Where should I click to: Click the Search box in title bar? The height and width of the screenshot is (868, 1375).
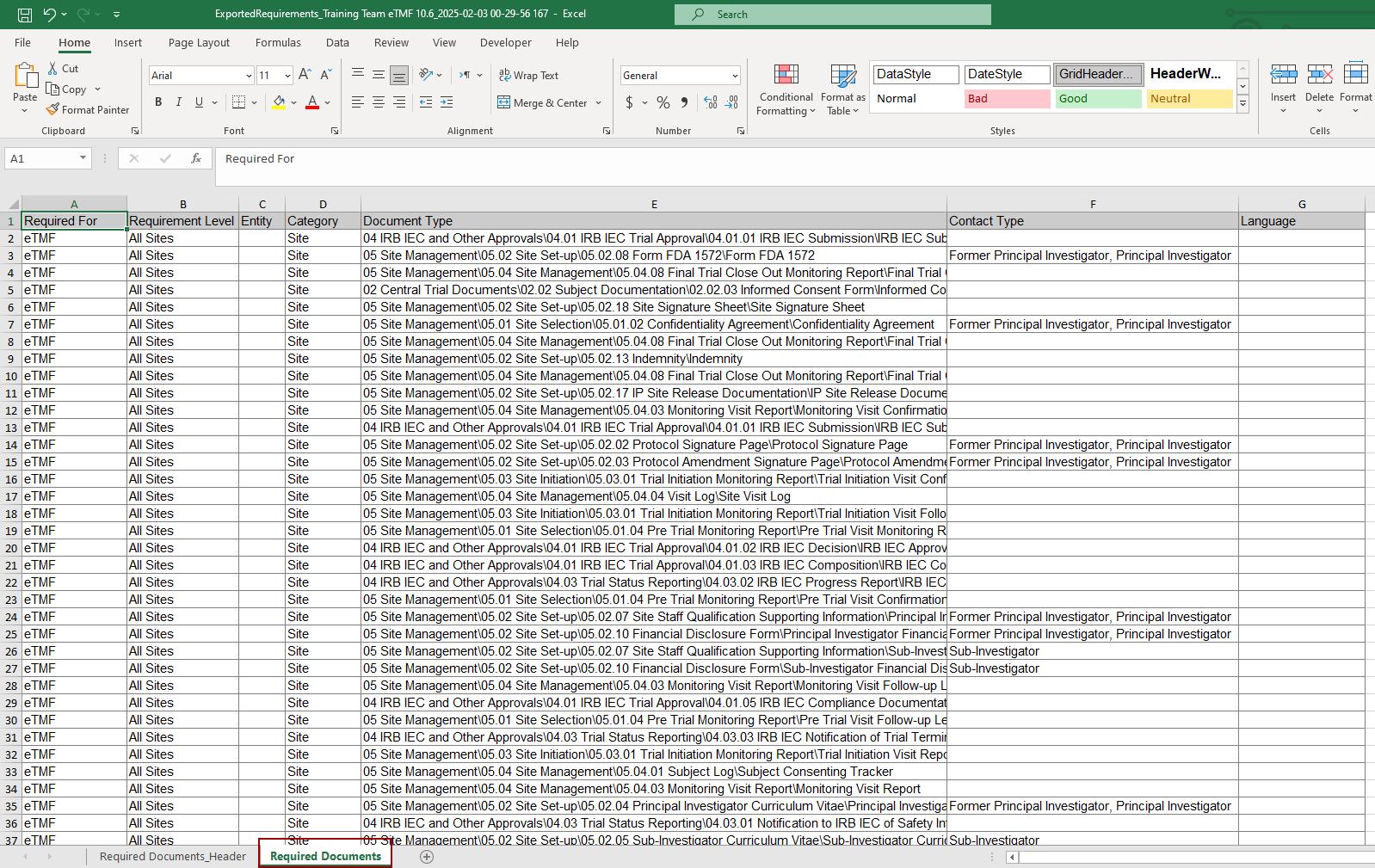[832, 15]
